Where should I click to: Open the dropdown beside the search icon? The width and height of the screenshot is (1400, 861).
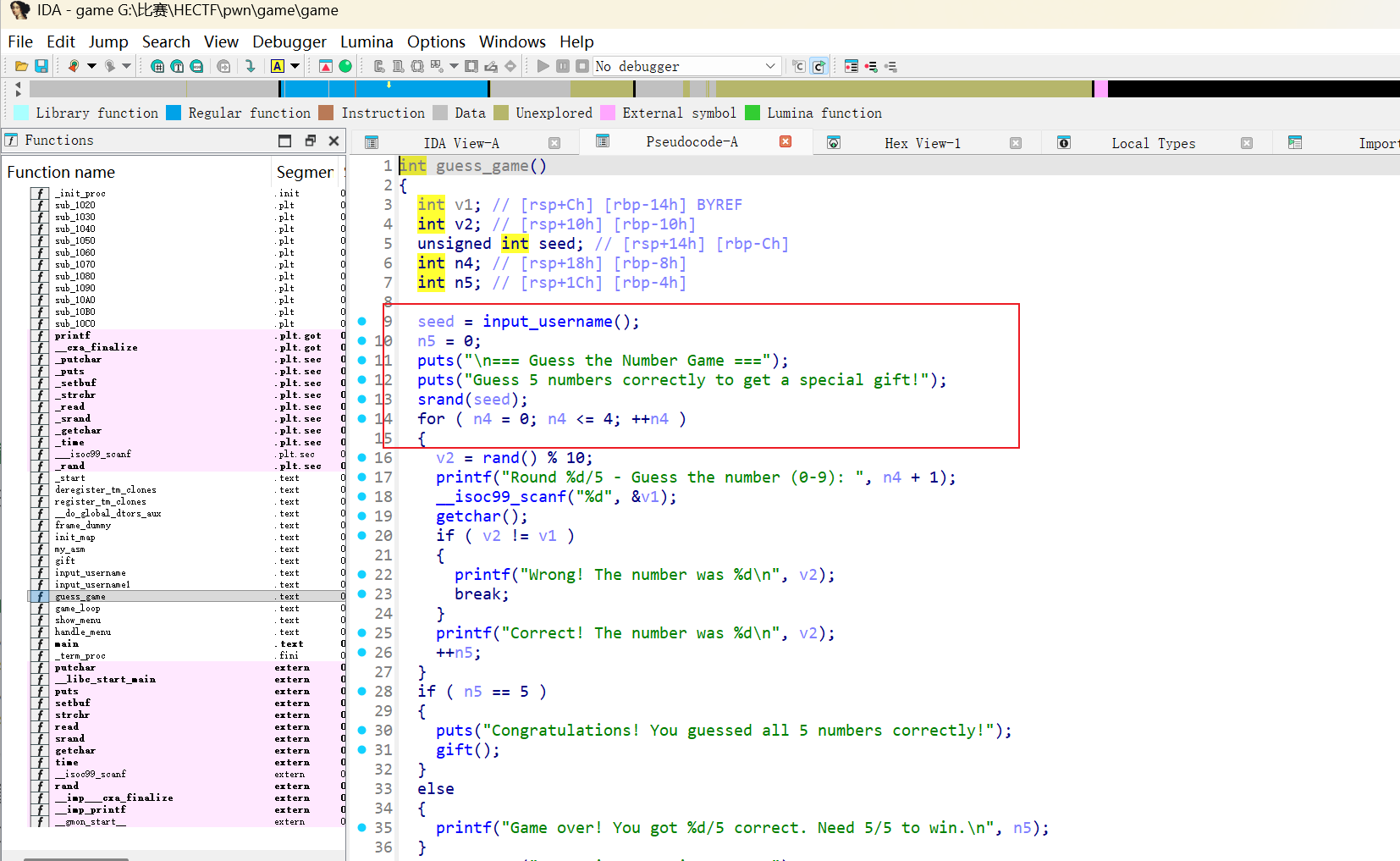91,66
